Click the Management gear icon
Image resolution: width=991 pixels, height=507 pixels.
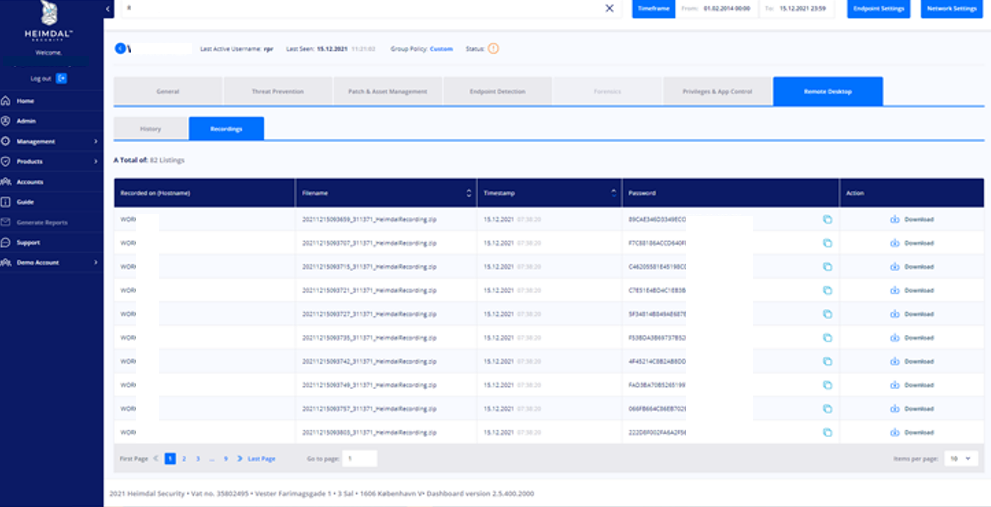(6, 141)
